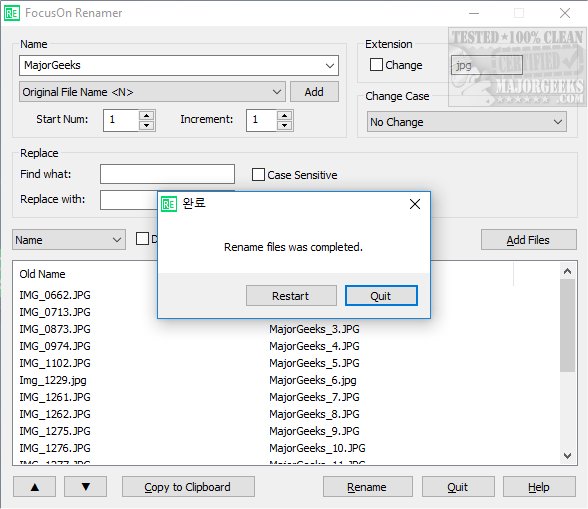588x509 pixels.
Task: Click new name MajorGeeks_9.JPG
Action: pyautogui.click(x=314, y=431)
